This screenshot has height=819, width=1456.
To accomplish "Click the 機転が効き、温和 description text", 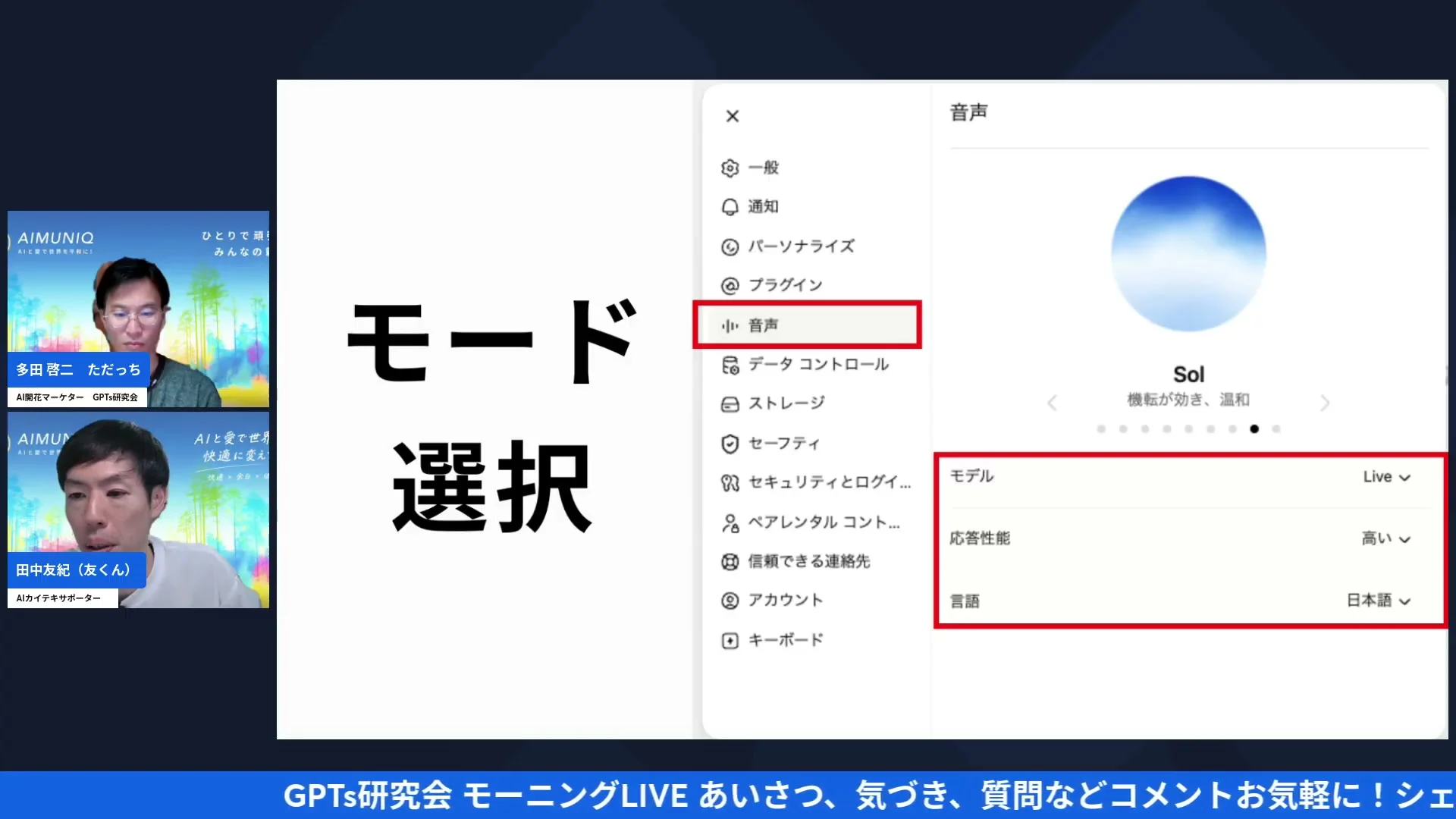I will [1188, 400].
